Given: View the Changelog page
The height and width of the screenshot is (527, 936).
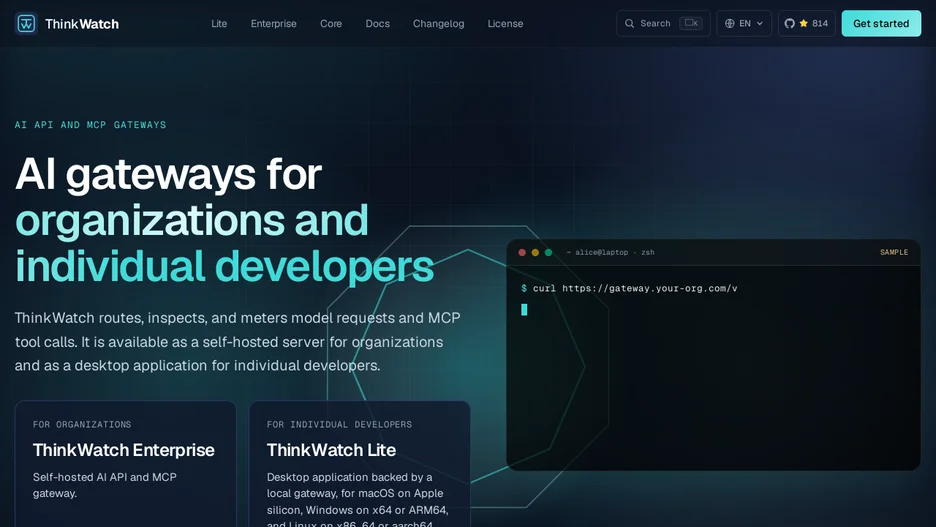Looking at the screenshot, I should 438,24.
